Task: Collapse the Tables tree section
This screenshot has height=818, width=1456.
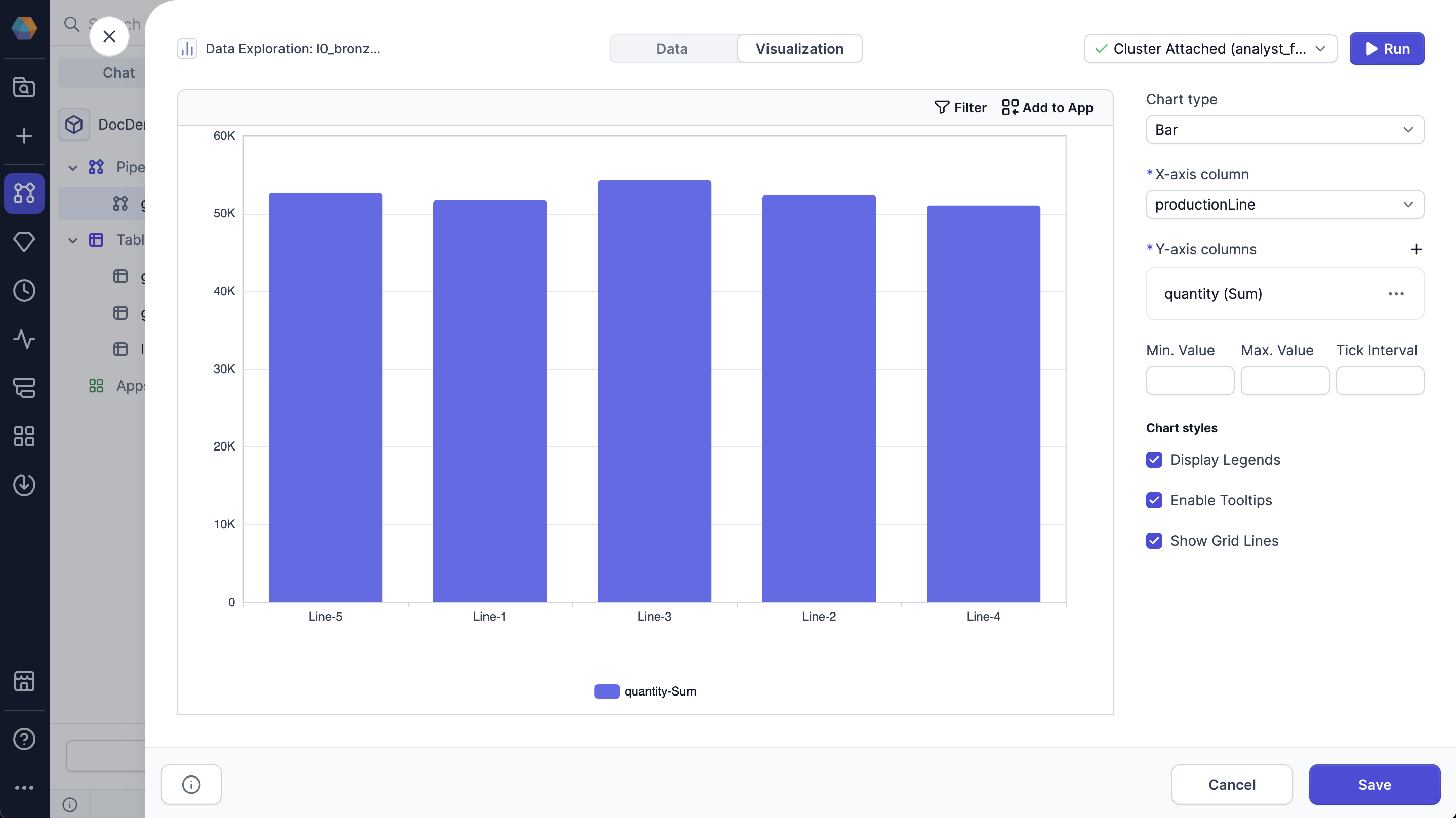Action: click(x=72, y=240)
